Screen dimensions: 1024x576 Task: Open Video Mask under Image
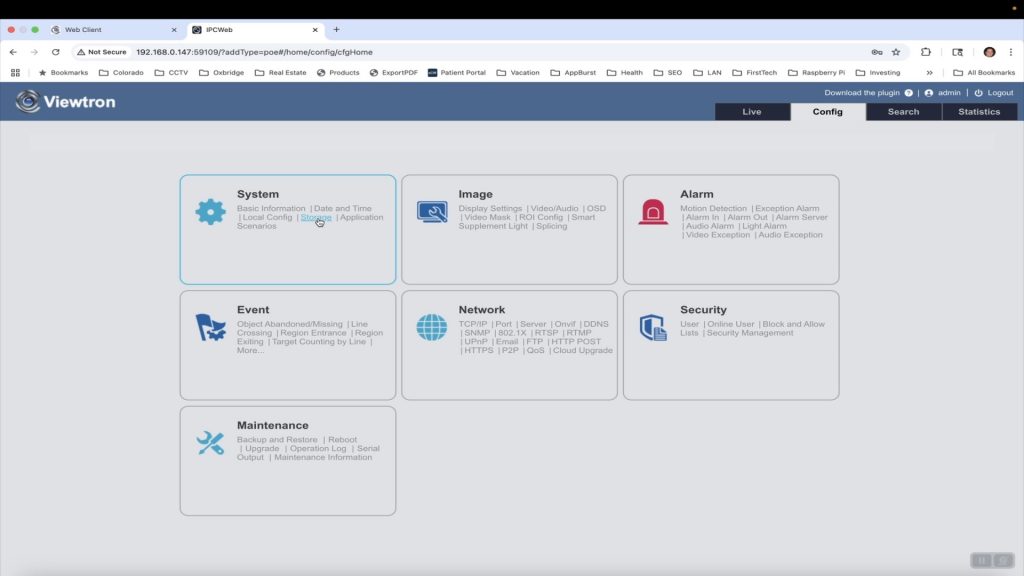[487, 217]
